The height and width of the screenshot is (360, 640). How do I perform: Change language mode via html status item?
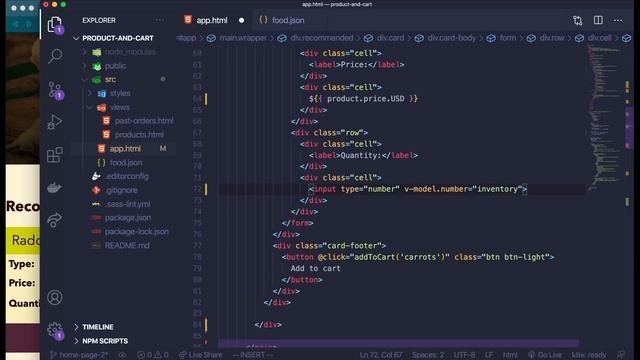(510, 355)
